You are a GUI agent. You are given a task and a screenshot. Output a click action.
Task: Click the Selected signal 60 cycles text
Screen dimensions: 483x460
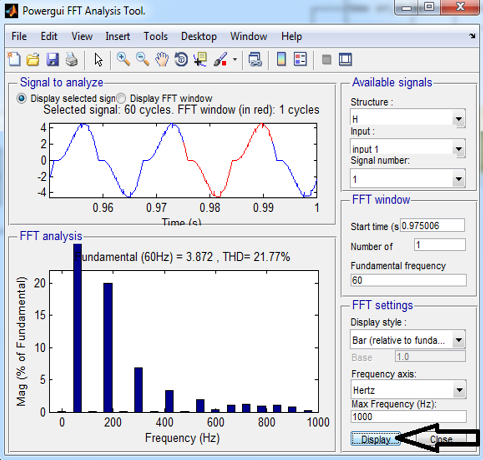click(x=181, y=110)
